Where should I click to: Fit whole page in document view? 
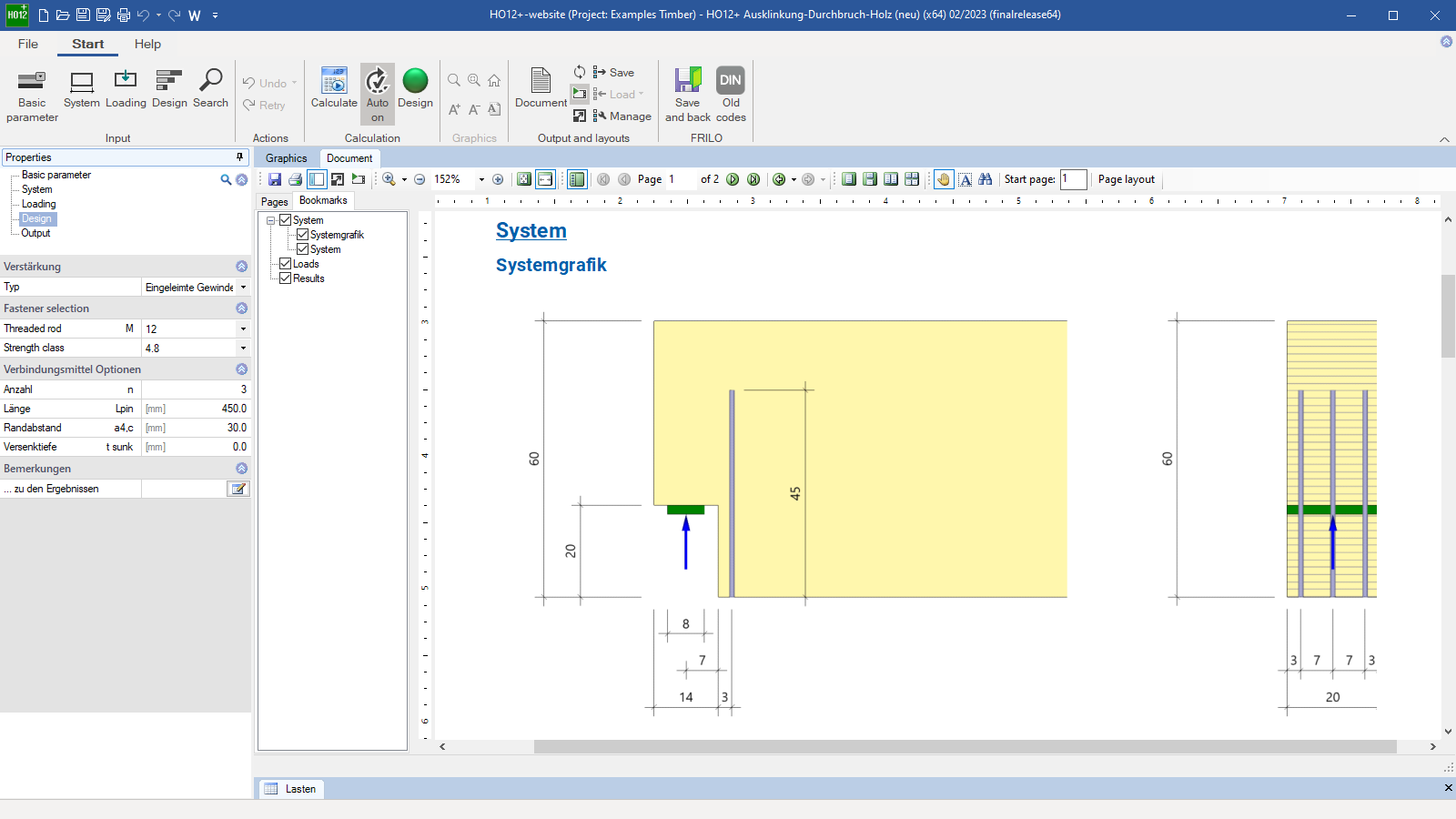tap(524, 179)
